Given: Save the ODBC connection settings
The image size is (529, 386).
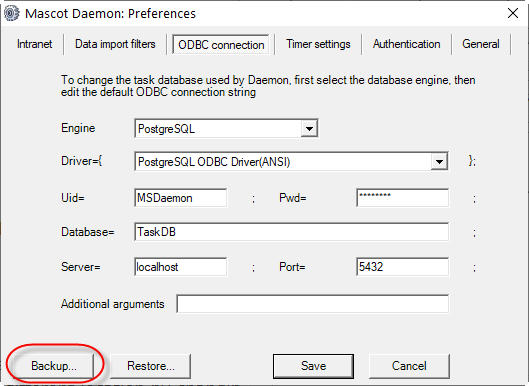Looking at the screenshot, I should [313, 366].
